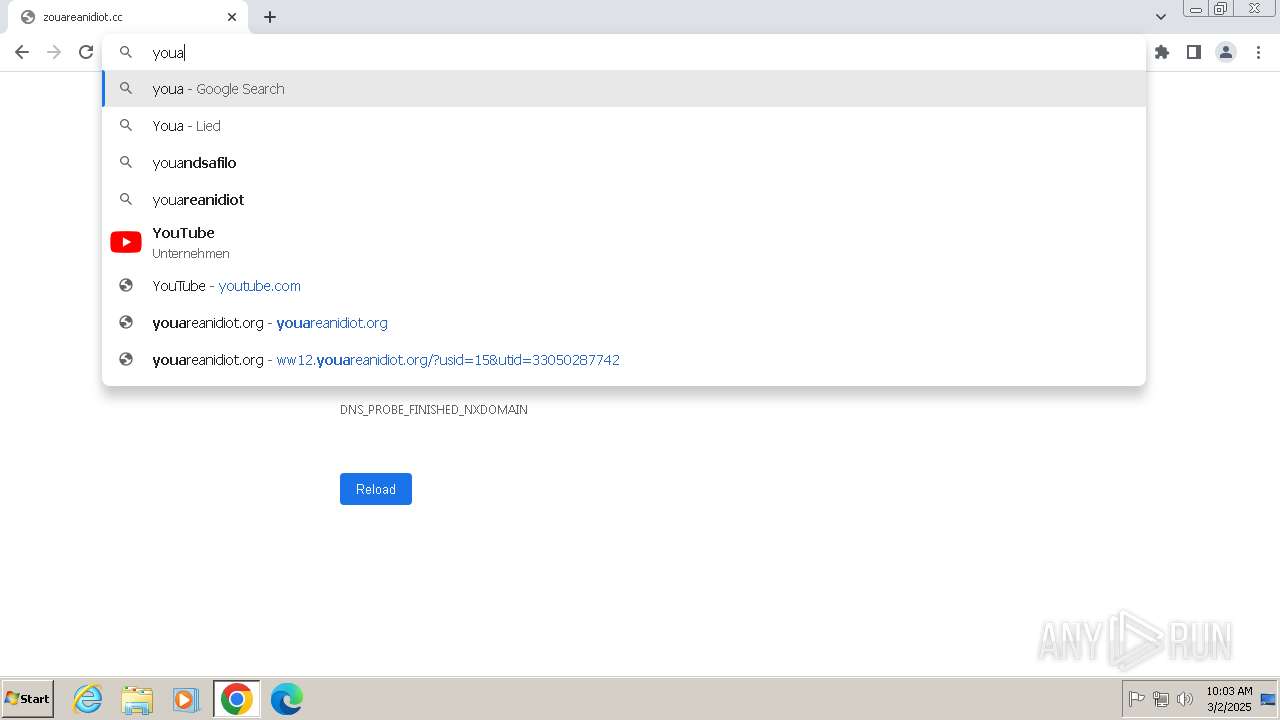Choose the 'youareanidiot' search suggestion
Viewport: 1280px width, 720px height.
(x=624, y=200)
